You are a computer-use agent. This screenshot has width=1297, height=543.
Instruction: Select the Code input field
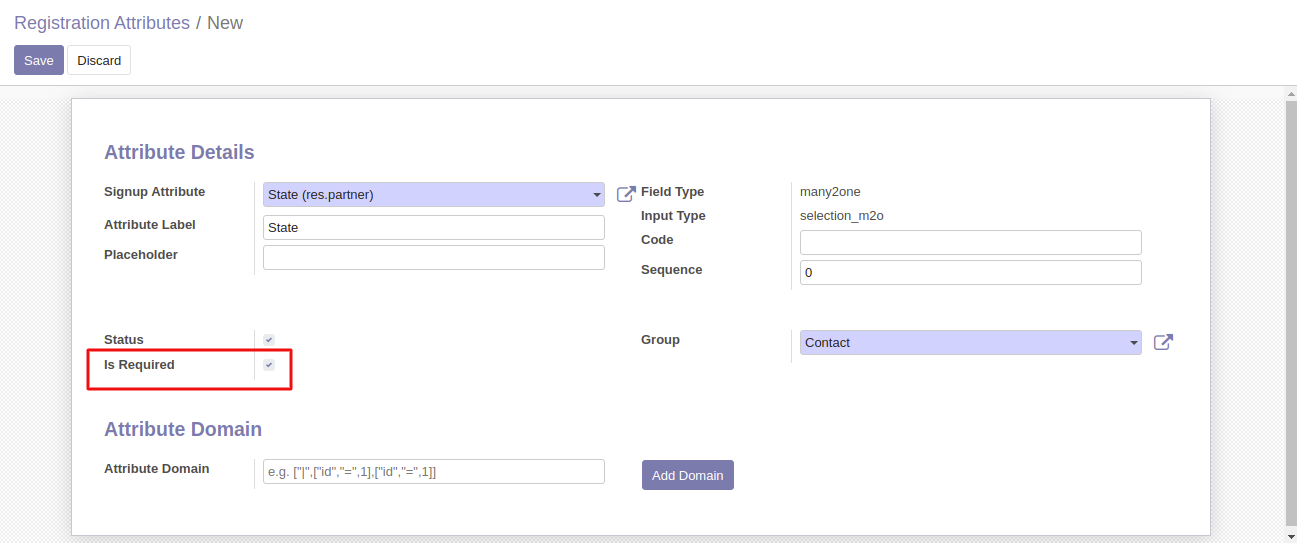pos(970,242)
